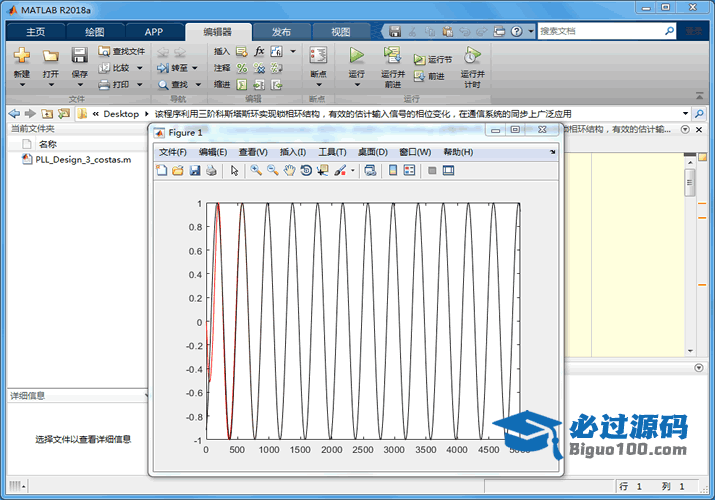715x500 pixels.
Task: Expand the 打开 dropdown arrow
Action: [51, 85]
